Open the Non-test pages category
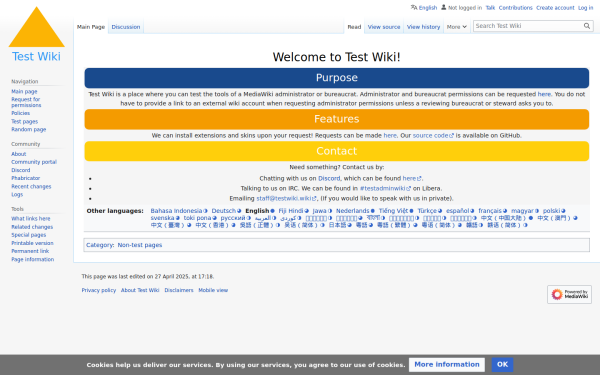The height and width of the screenshot is (375, 600). click(140, 245)
